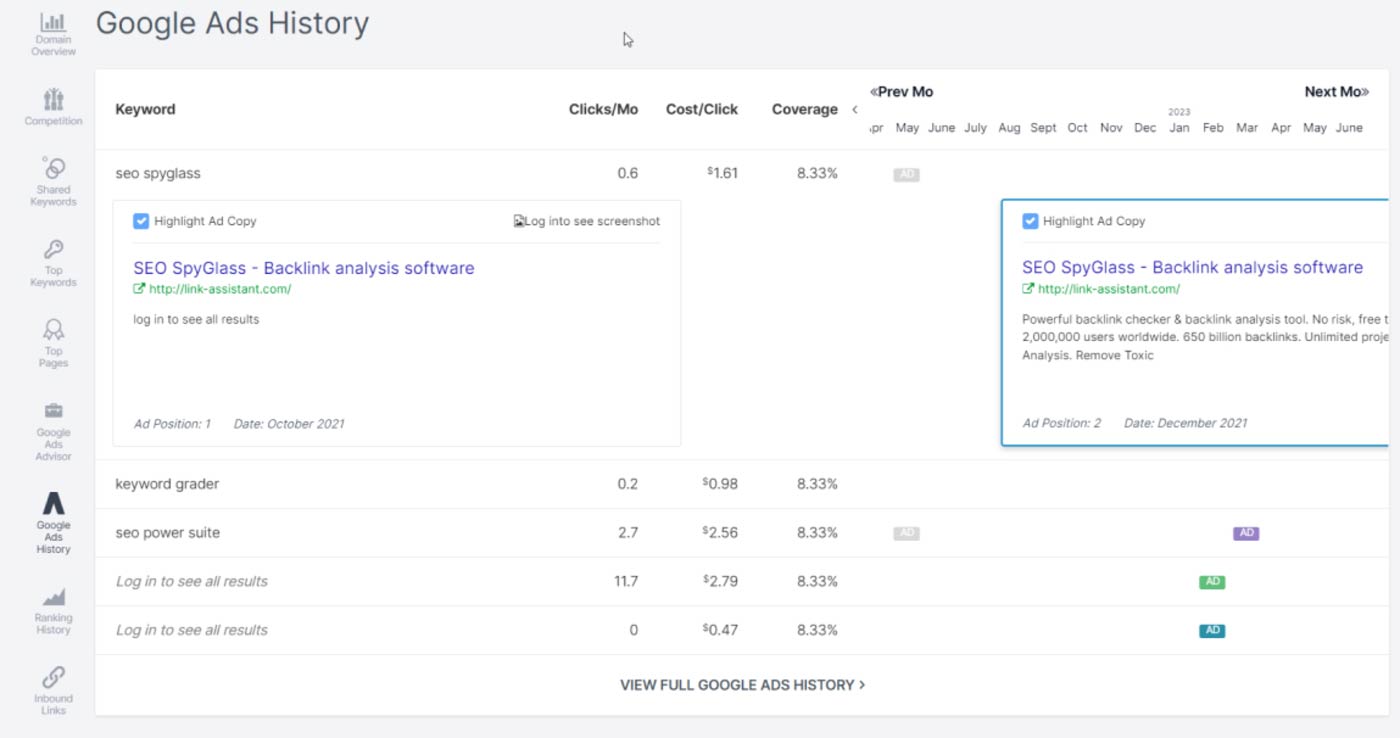Click log in to see all results in October ad

click(x=196, y=320)
